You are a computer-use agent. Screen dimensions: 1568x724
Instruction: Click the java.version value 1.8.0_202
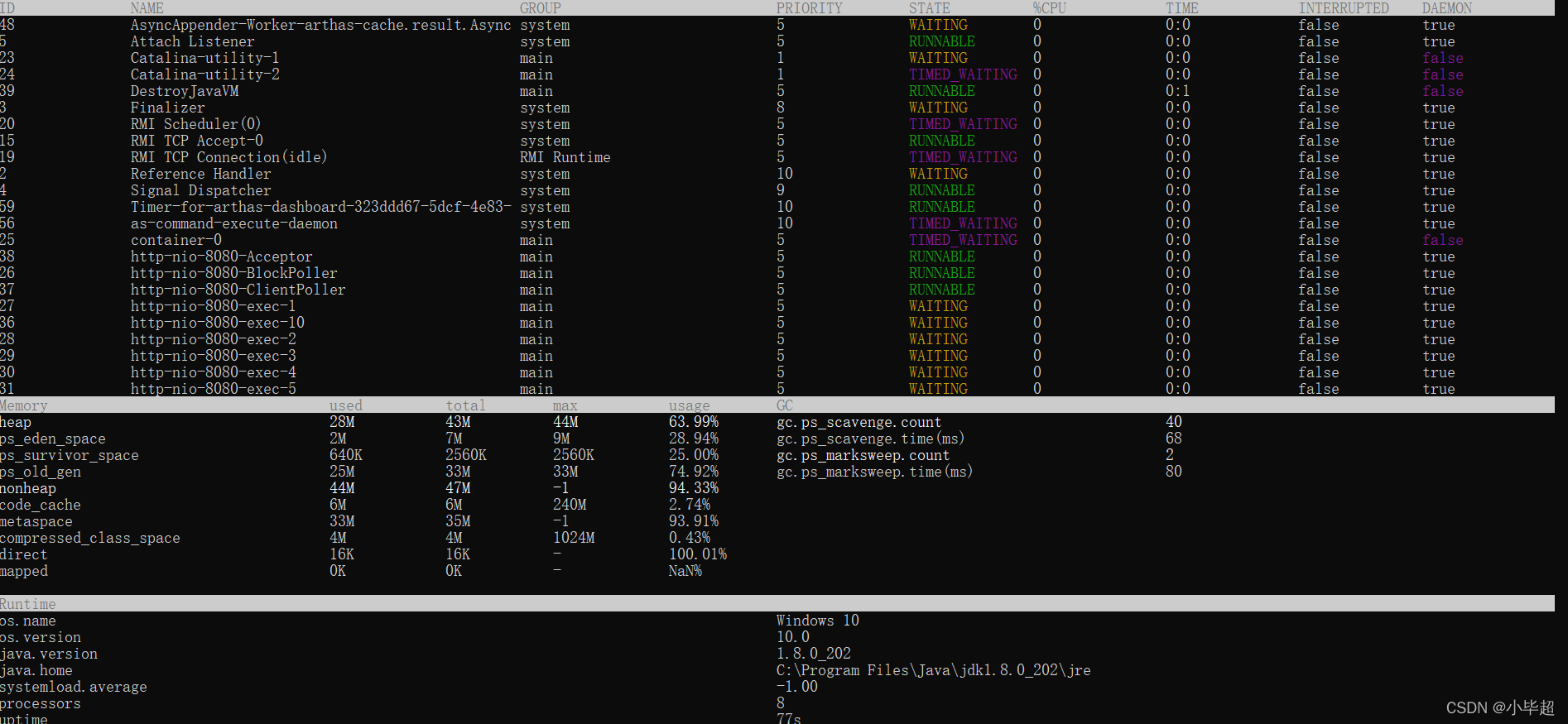[814, 654]
